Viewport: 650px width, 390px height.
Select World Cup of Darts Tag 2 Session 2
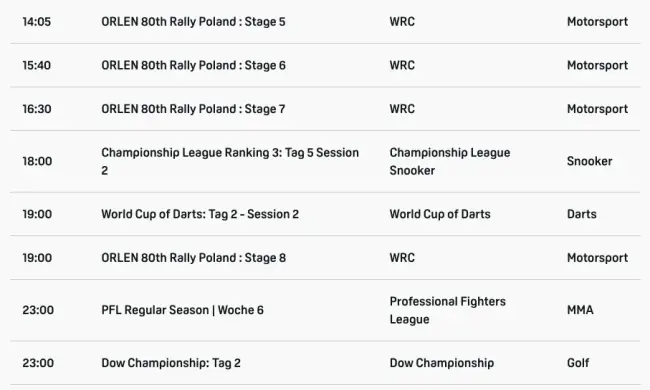click(x=200, y=214)
